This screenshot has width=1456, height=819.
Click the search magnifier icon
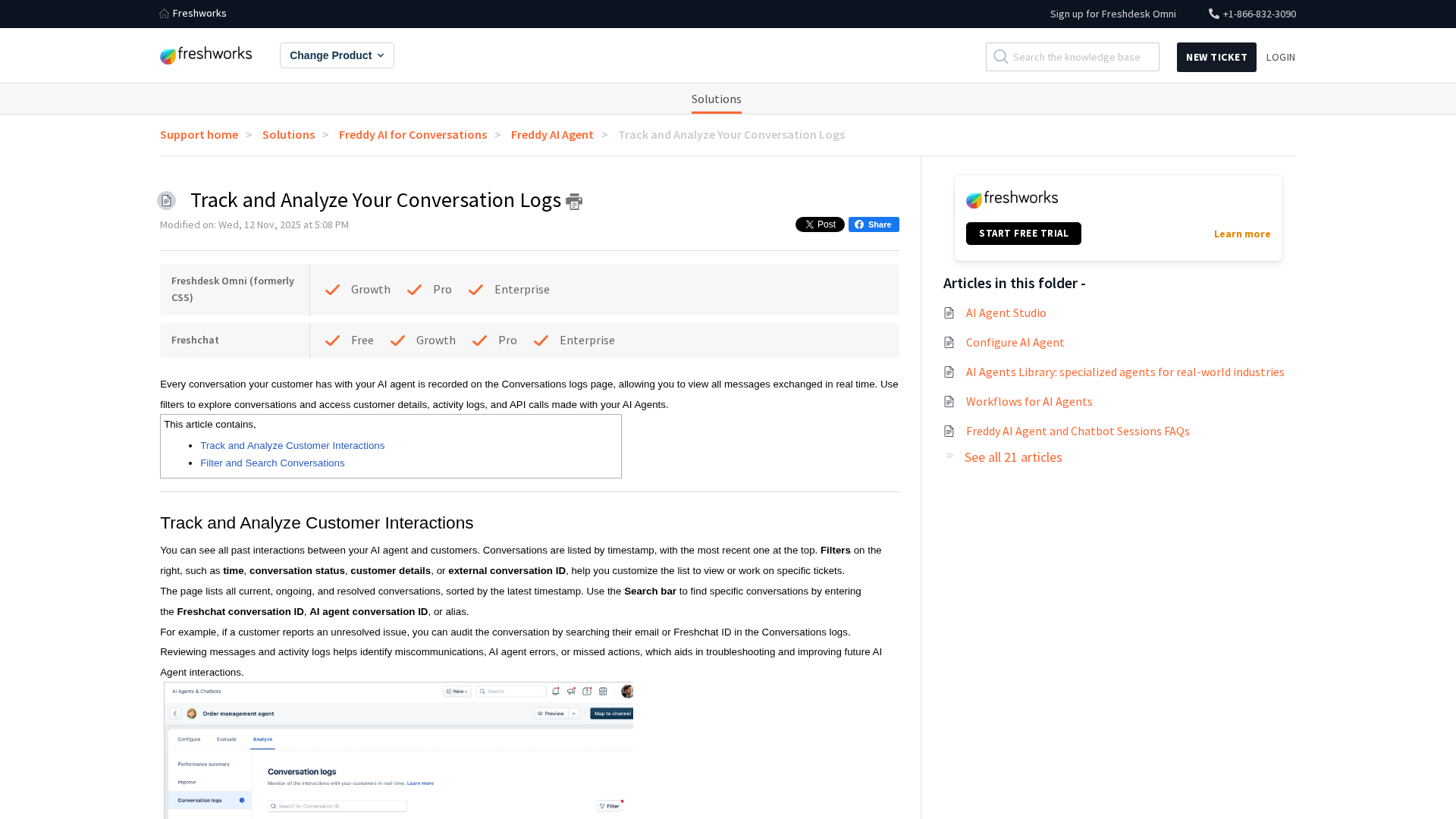(x=1001, y=57)
